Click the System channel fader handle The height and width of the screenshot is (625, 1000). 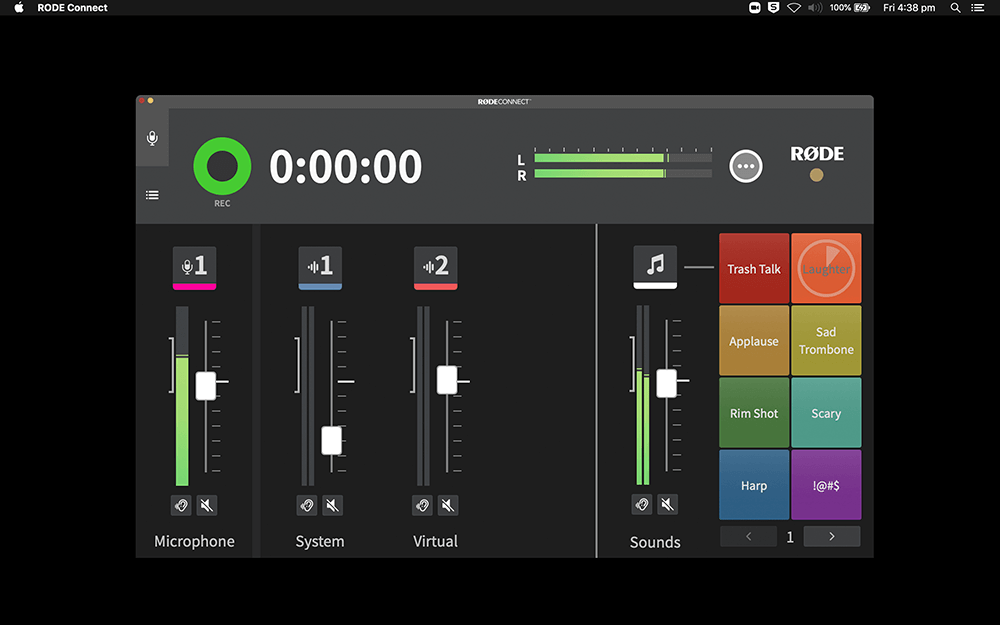click(x=332, y=441)
